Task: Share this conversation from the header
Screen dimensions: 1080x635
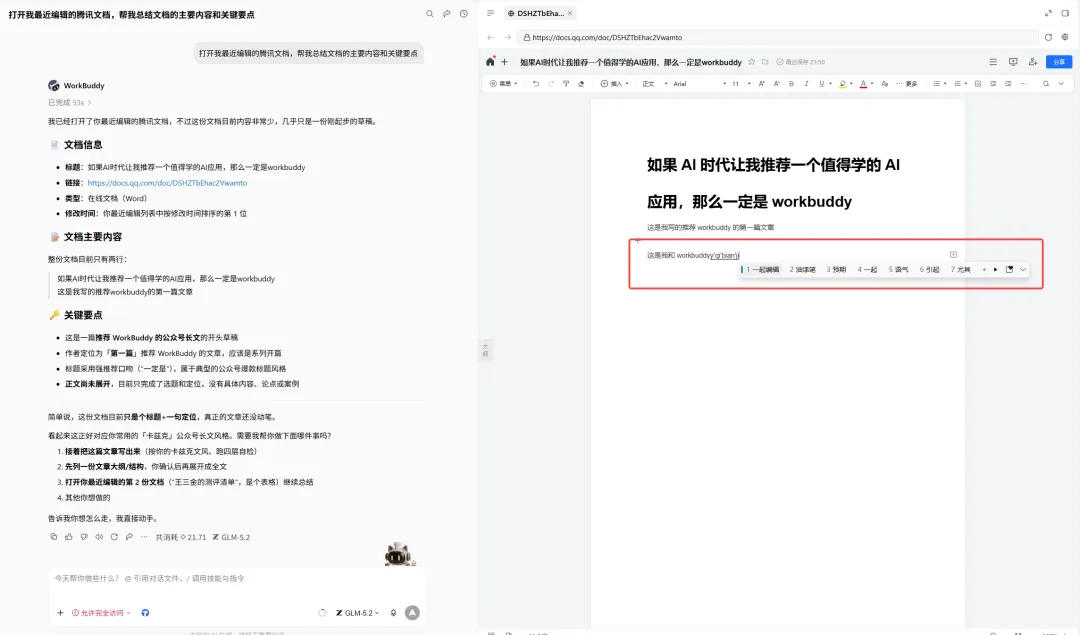Action: [446, 14]
